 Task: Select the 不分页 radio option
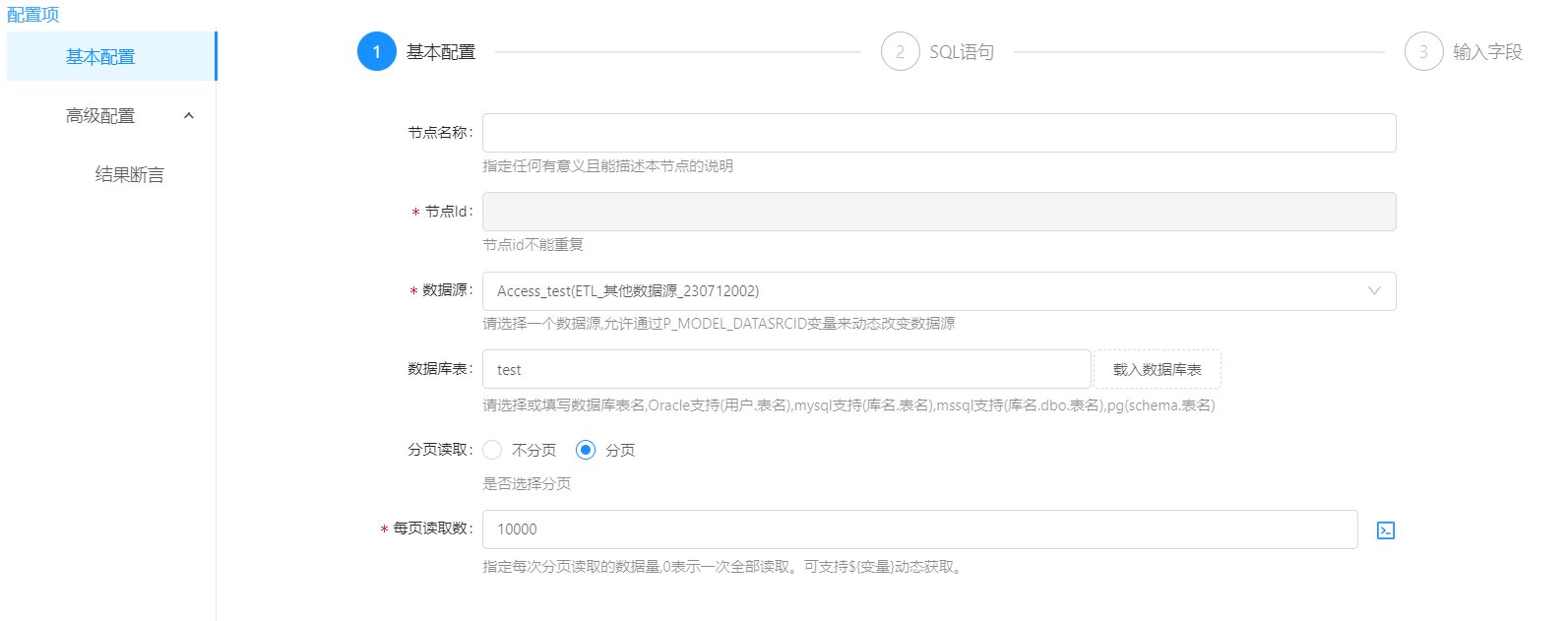coord(493,450)
